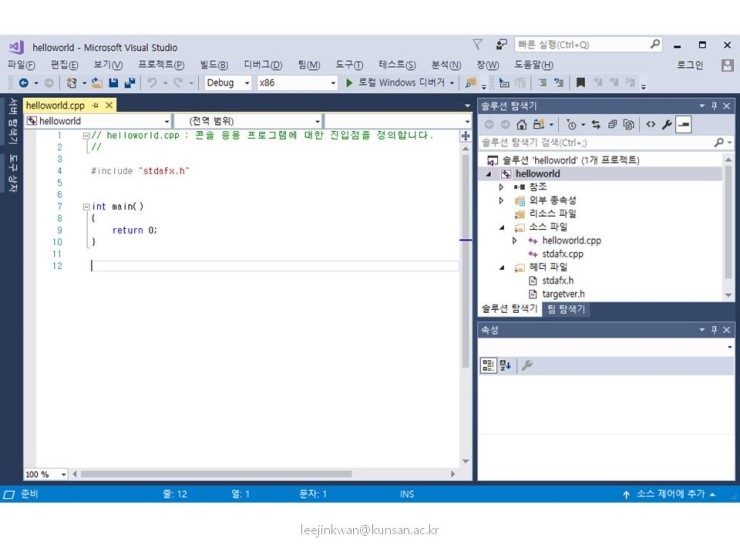740x555 pixels.
Task: Open the (전역 범위) scope dropdown
Action: (318, 121)
